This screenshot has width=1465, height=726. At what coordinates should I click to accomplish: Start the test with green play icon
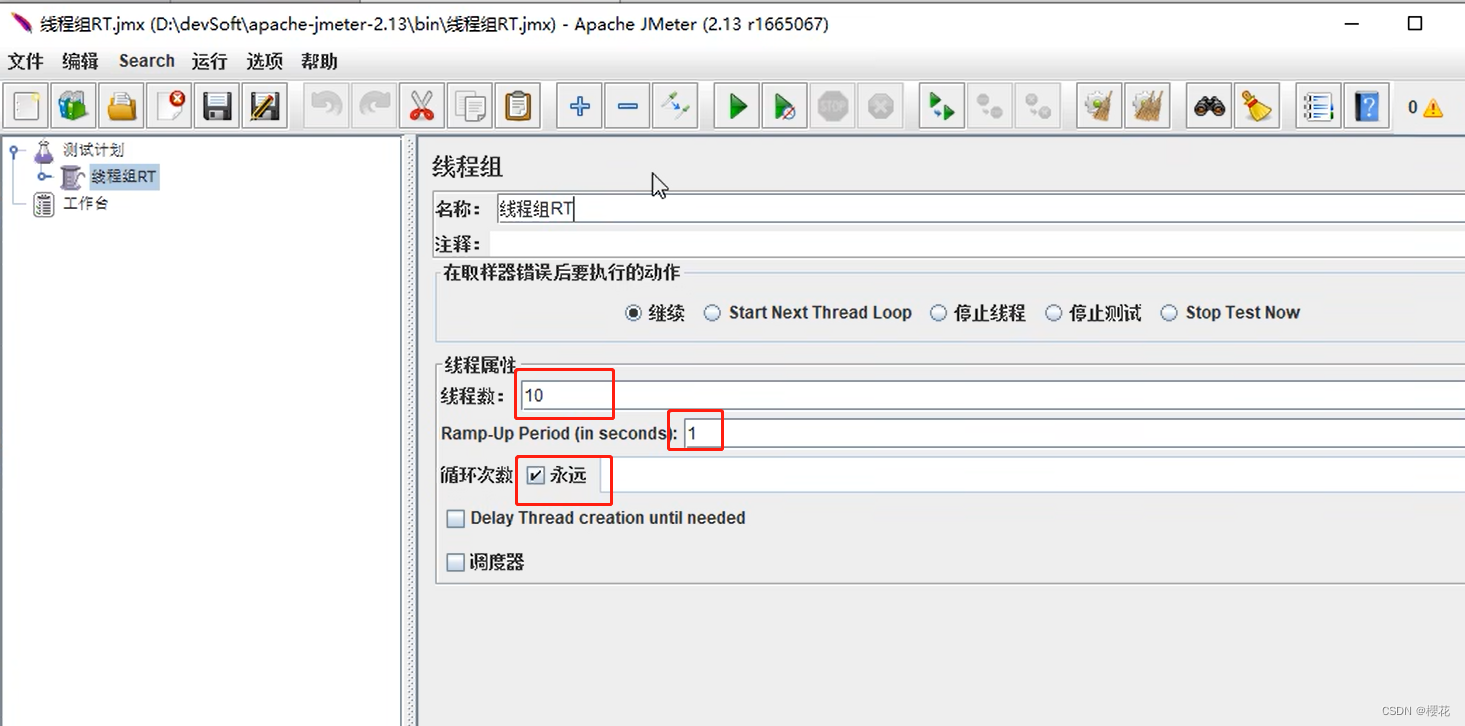pyautogui.click(x=737, y=105)
